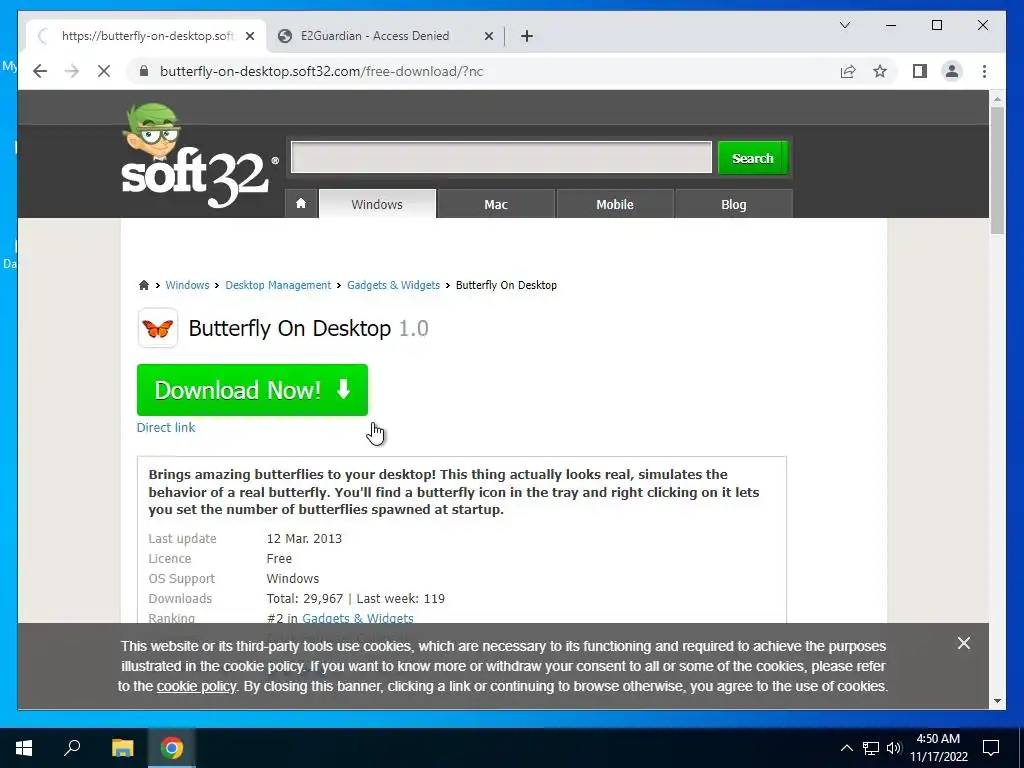Image resolution: width=1024 pixels, height=768 pixels.
Task: Click the "Butterfly On Desktop" page title
Action: pos(289,328)
